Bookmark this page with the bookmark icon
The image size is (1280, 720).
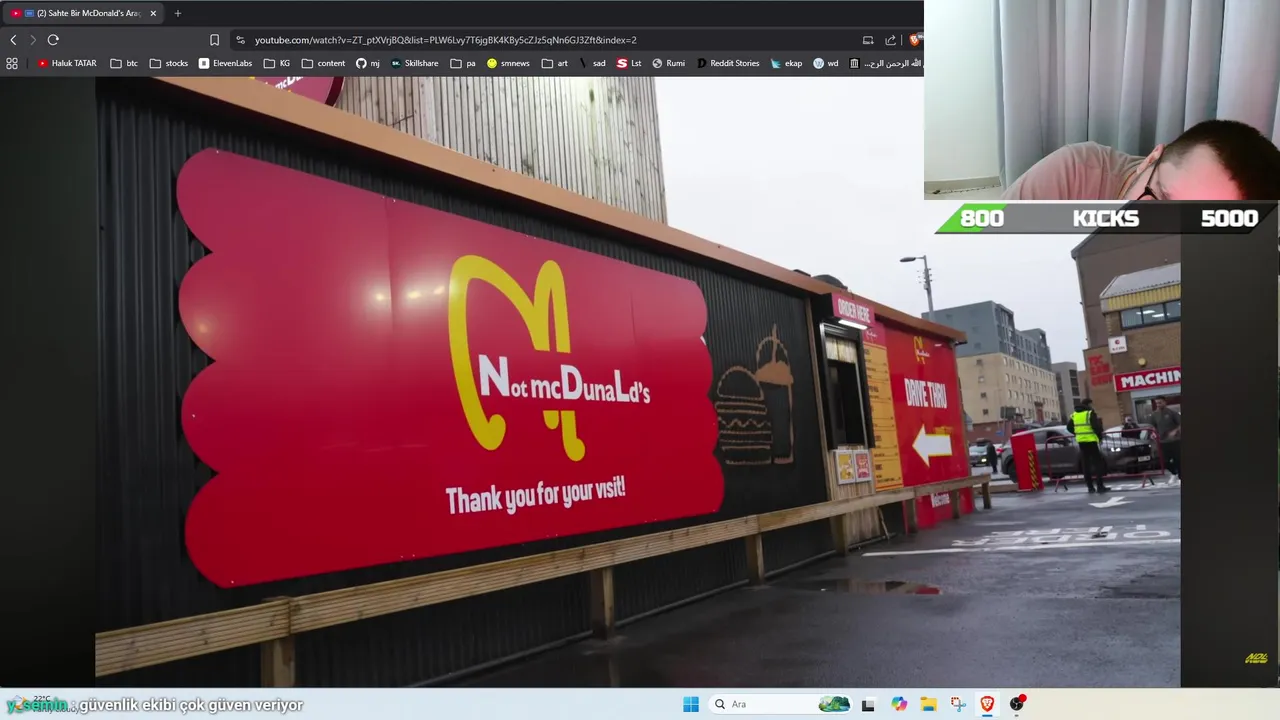click(x=214, y=40)
